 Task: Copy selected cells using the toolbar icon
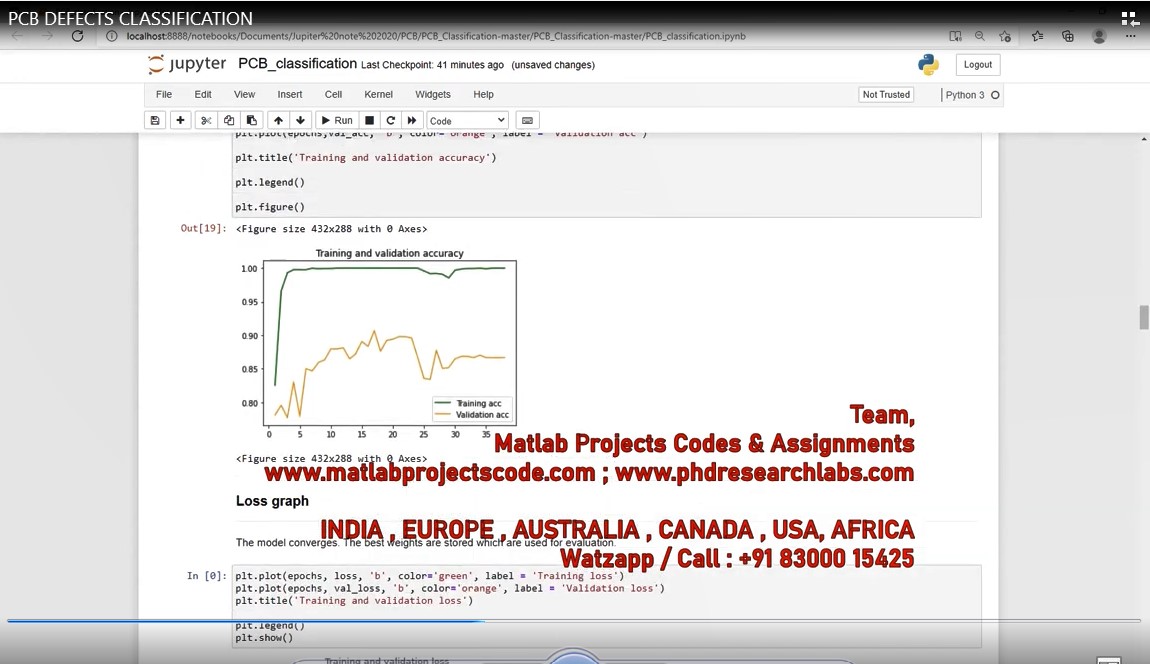point(229,120)
